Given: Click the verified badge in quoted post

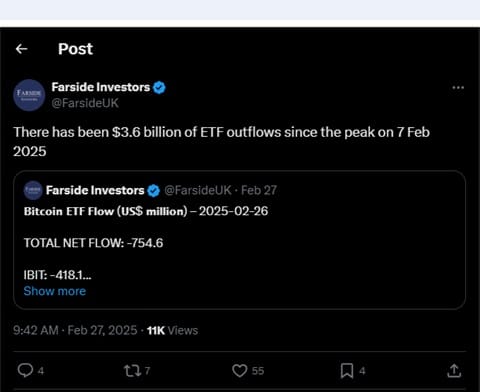Looking at the screenshot, I should [x=153, y=191].
